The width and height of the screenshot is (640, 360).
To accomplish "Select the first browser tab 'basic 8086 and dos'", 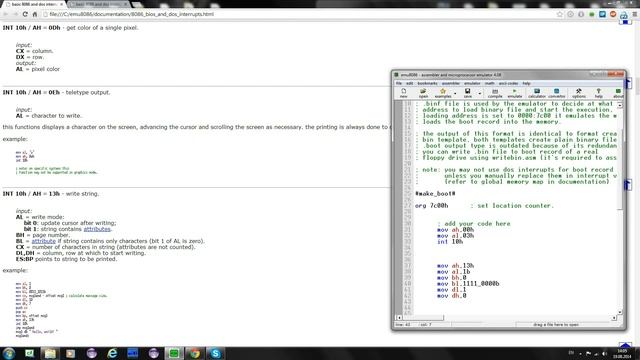I will [x=34, y=4].
